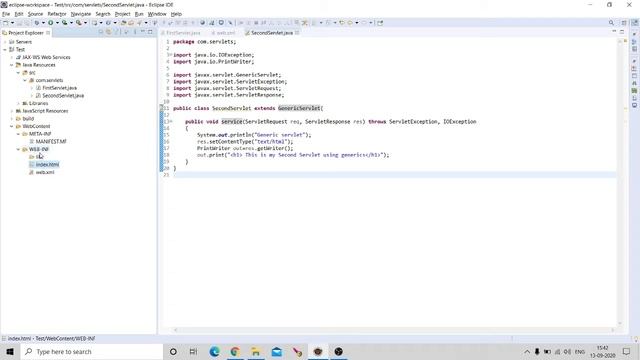Open dropdown arrow beside External Tools icon
640x360 pixels.
pyautogui.click(x=85, y=23)
